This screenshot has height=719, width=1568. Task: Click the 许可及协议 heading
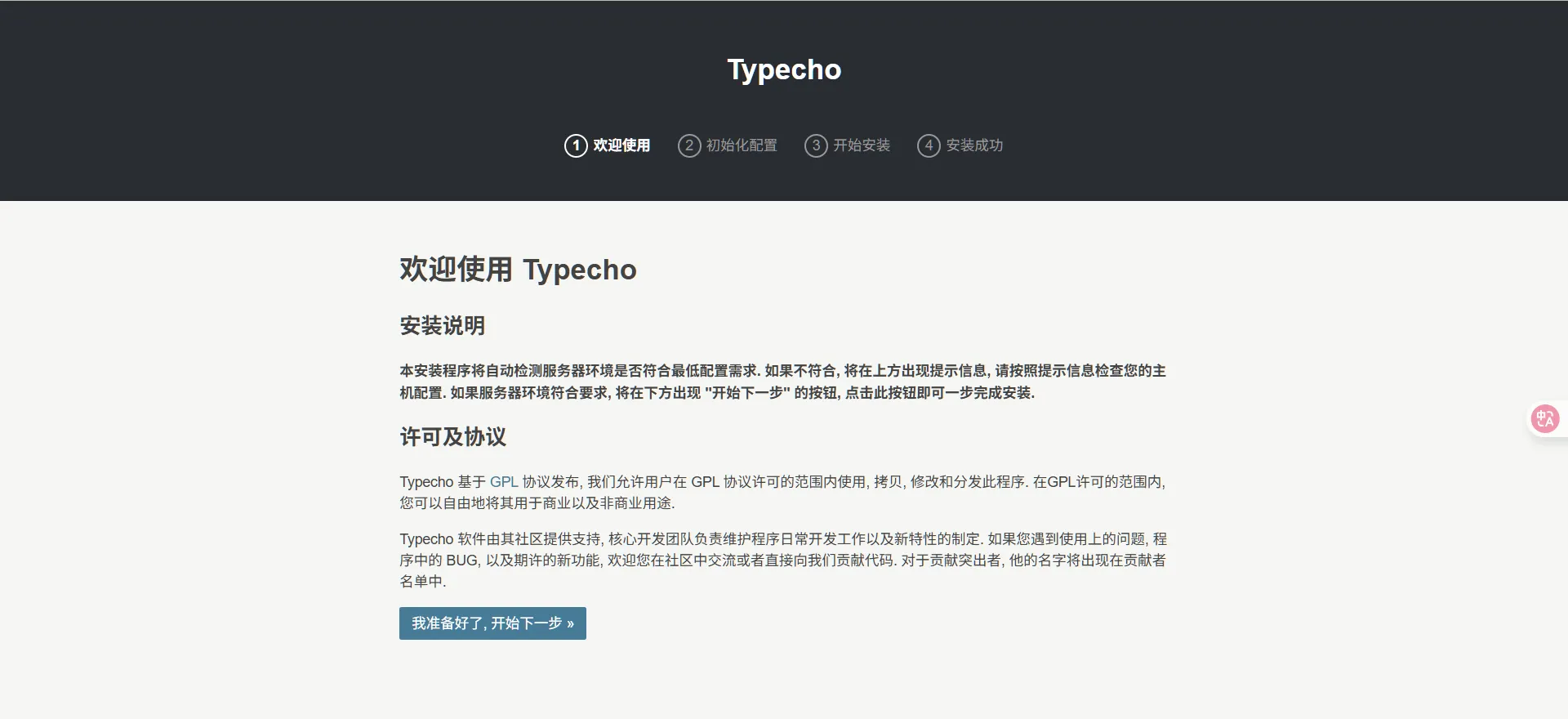452,437
